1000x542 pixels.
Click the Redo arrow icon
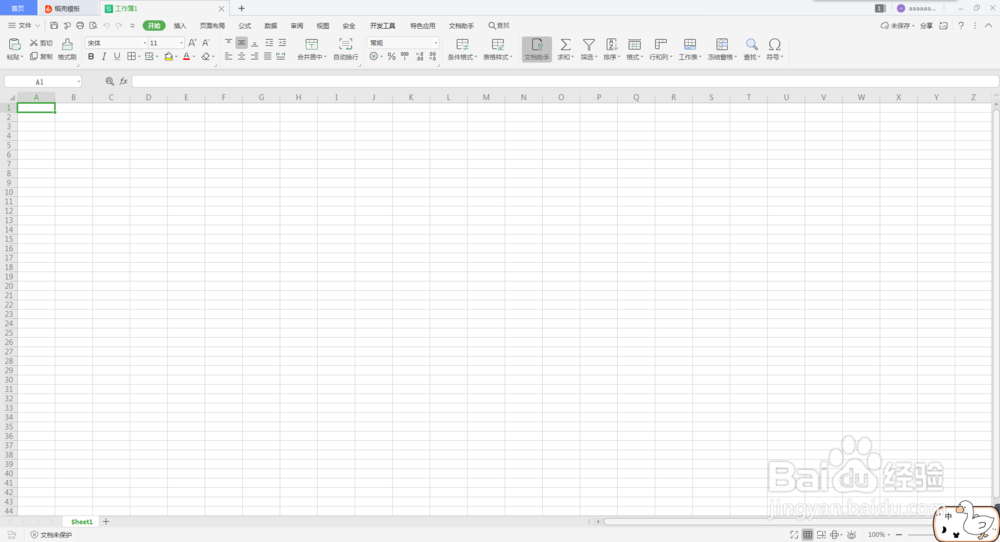point(119,26)
